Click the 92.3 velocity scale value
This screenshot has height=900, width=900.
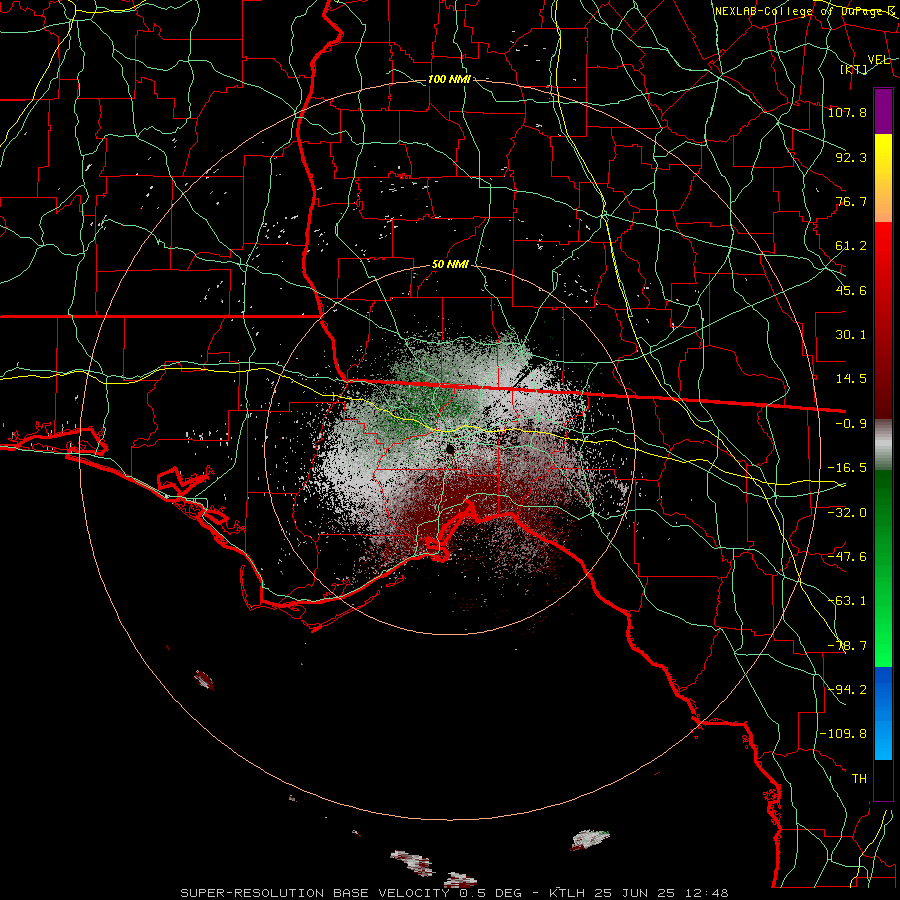coord(851,157)
